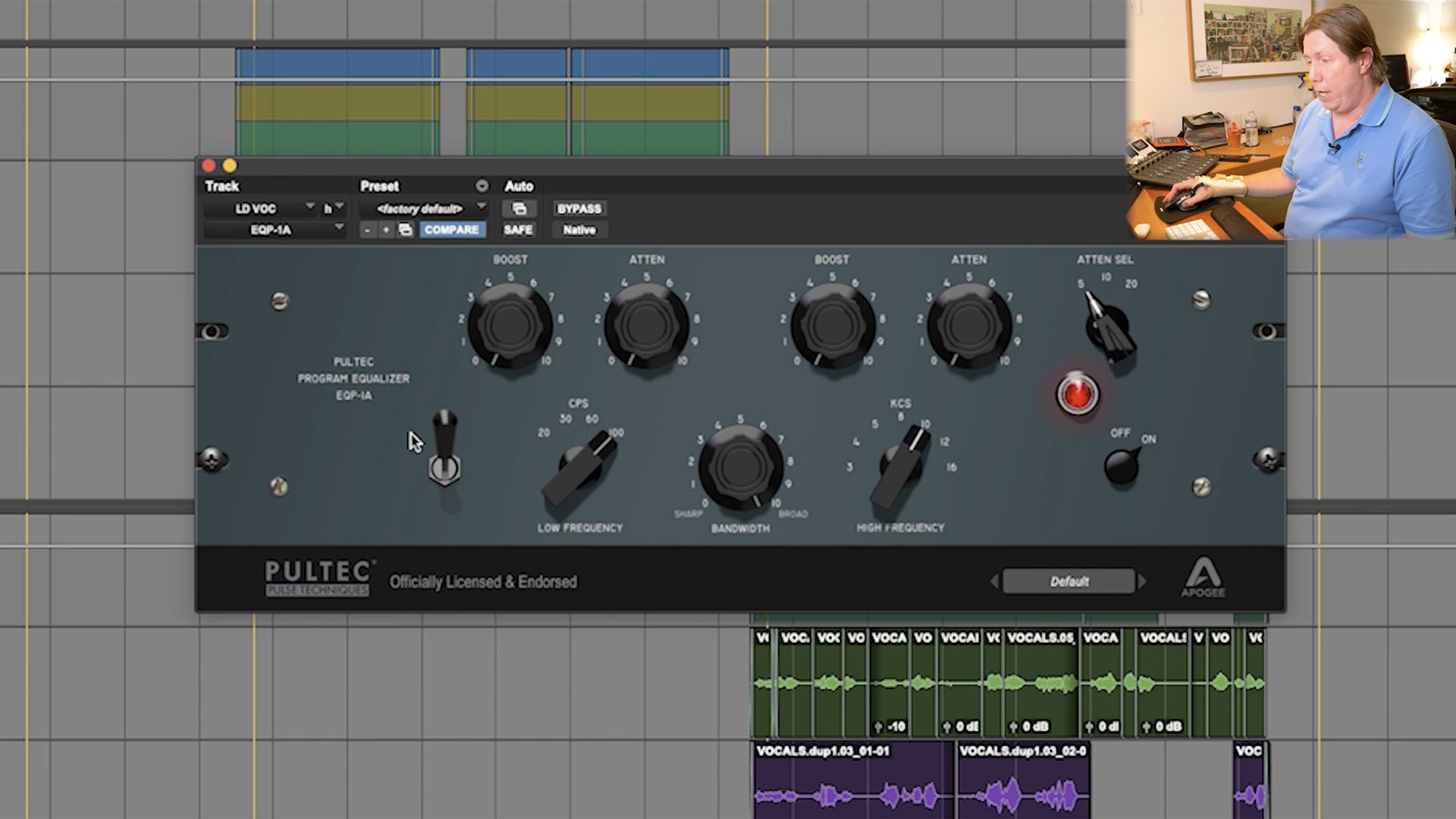1456x819 pixels.
Task: Open the LD VOC track selector dropdown
Action: pos(260,209)
